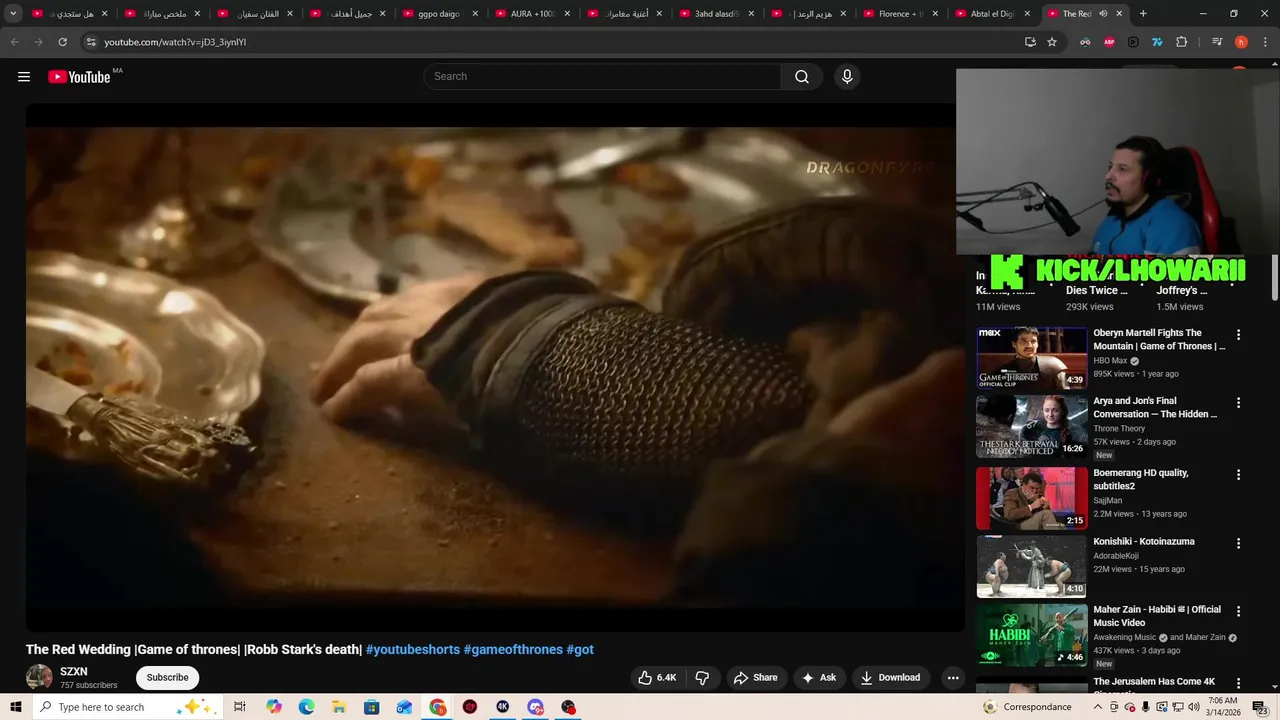1280x720 pixels.
Task: Open options for Arya and Jon's video
Action: [x=1238, y=403]
